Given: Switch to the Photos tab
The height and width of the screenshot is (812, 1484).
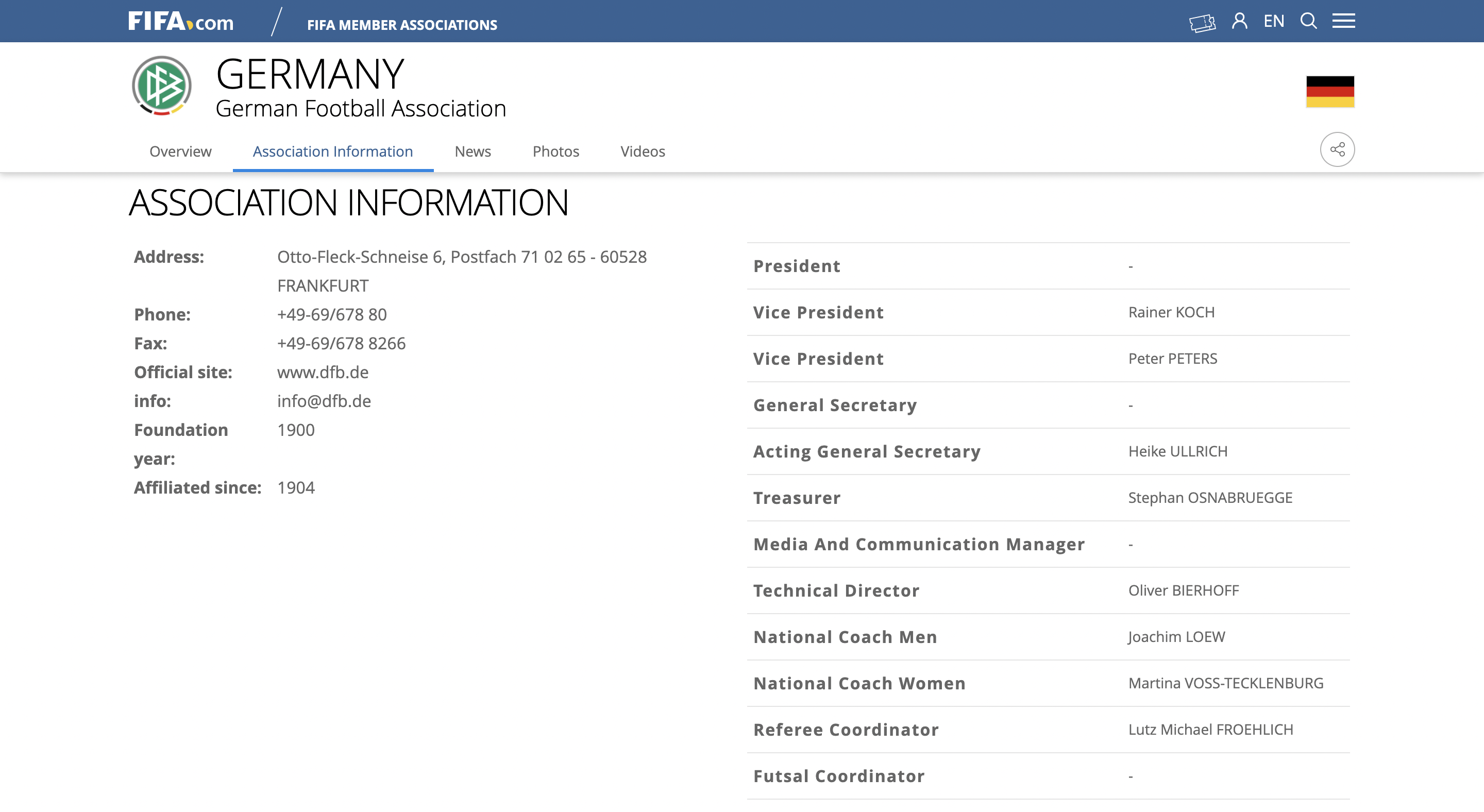Looking at the screenshot, I should [555, 151].
